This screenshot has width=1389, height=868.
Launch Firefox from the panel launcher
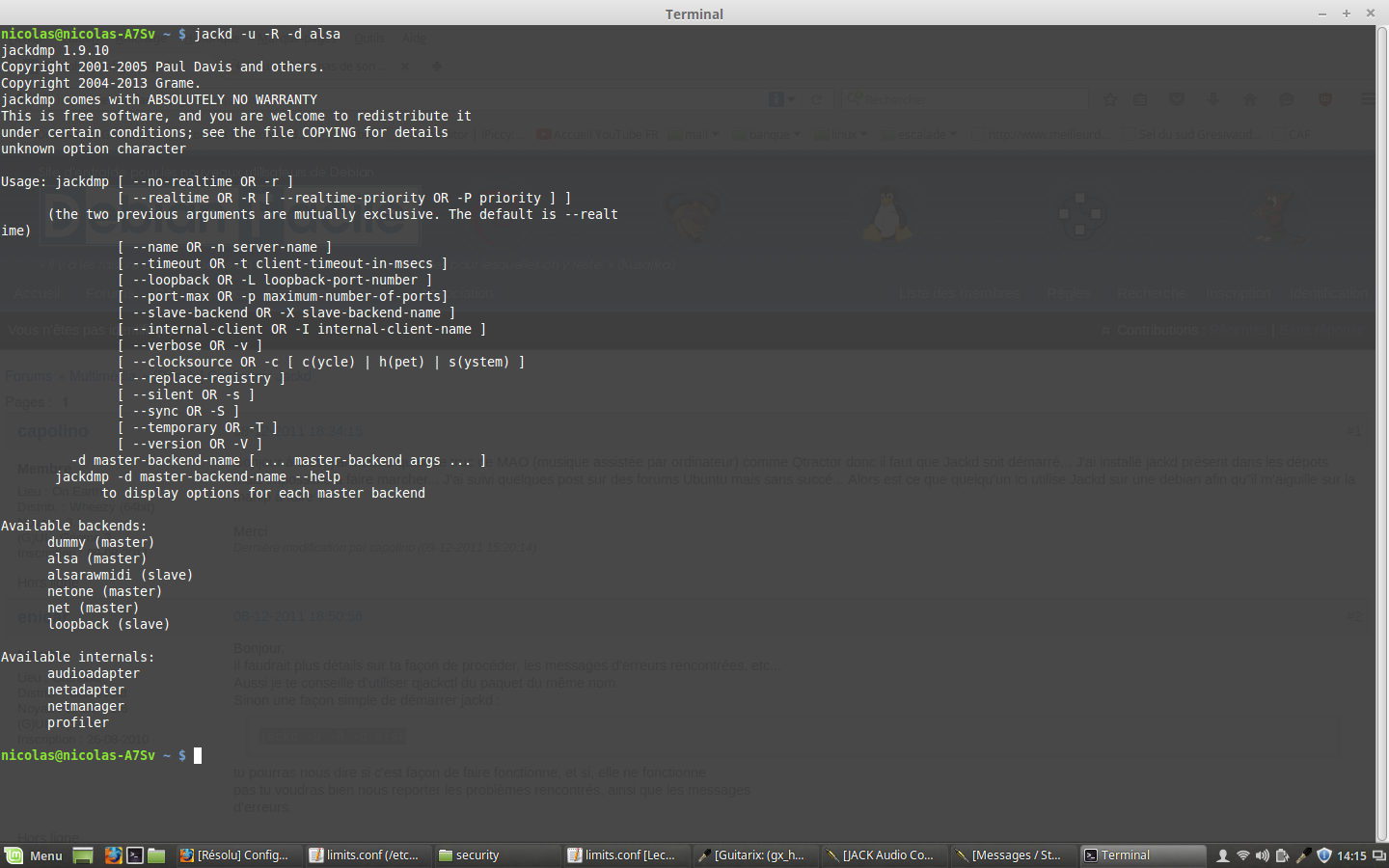[113, 855]
